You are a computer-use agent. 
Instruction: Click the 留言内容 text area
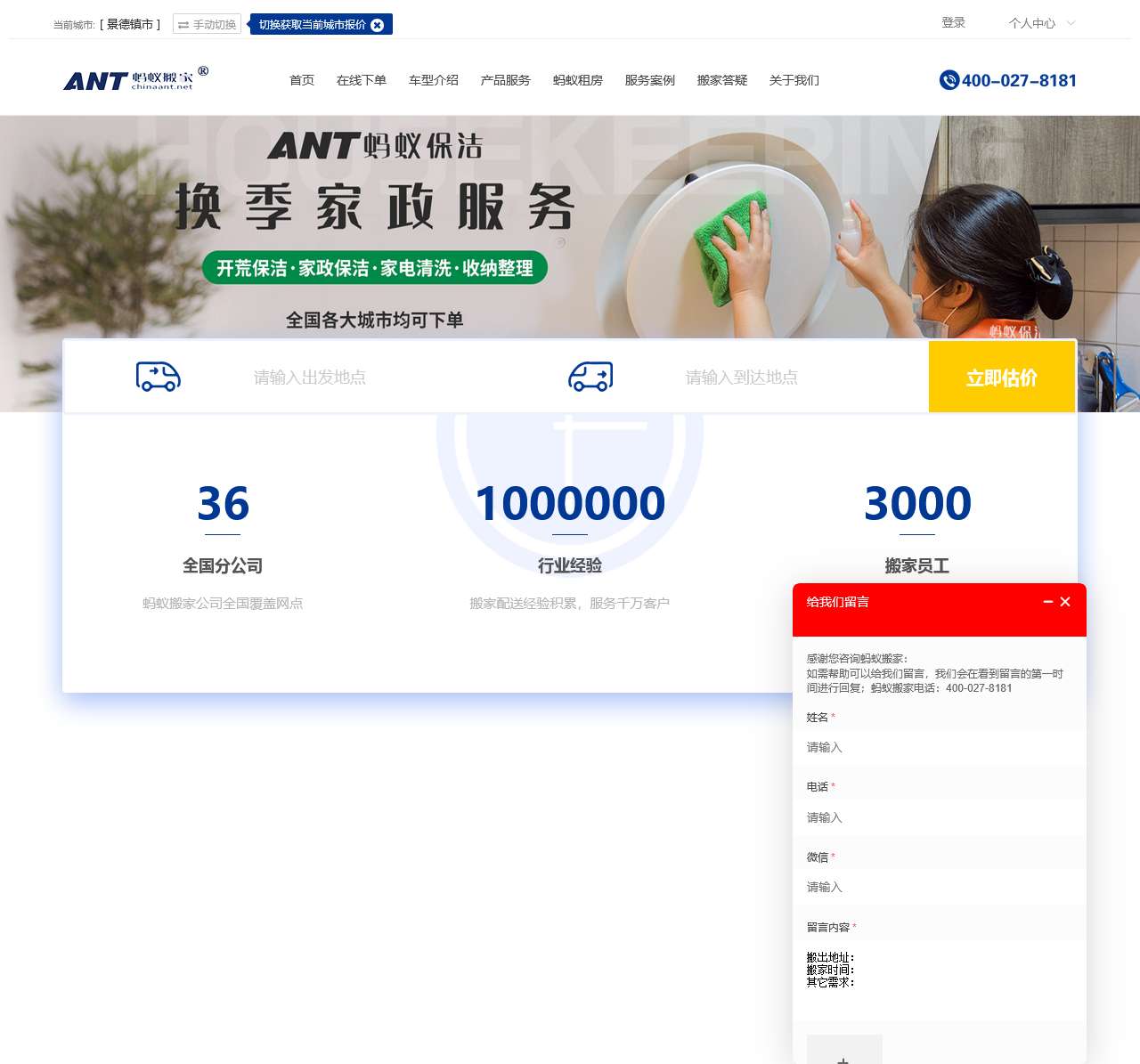click(x=940, y=979)
